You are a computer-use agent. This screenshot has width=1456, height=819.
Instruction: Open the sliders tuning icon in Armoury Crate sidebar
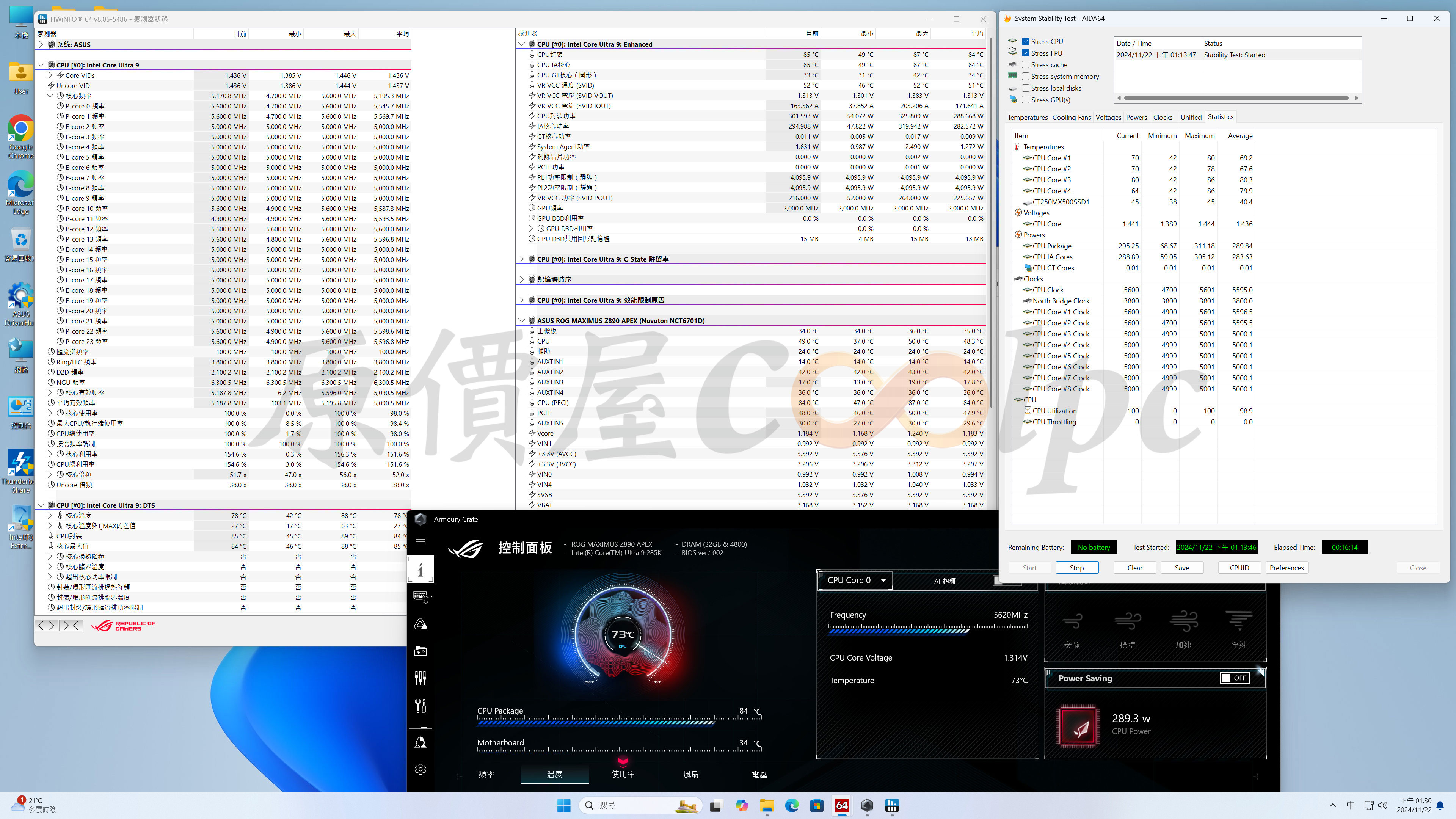(420, 678)
